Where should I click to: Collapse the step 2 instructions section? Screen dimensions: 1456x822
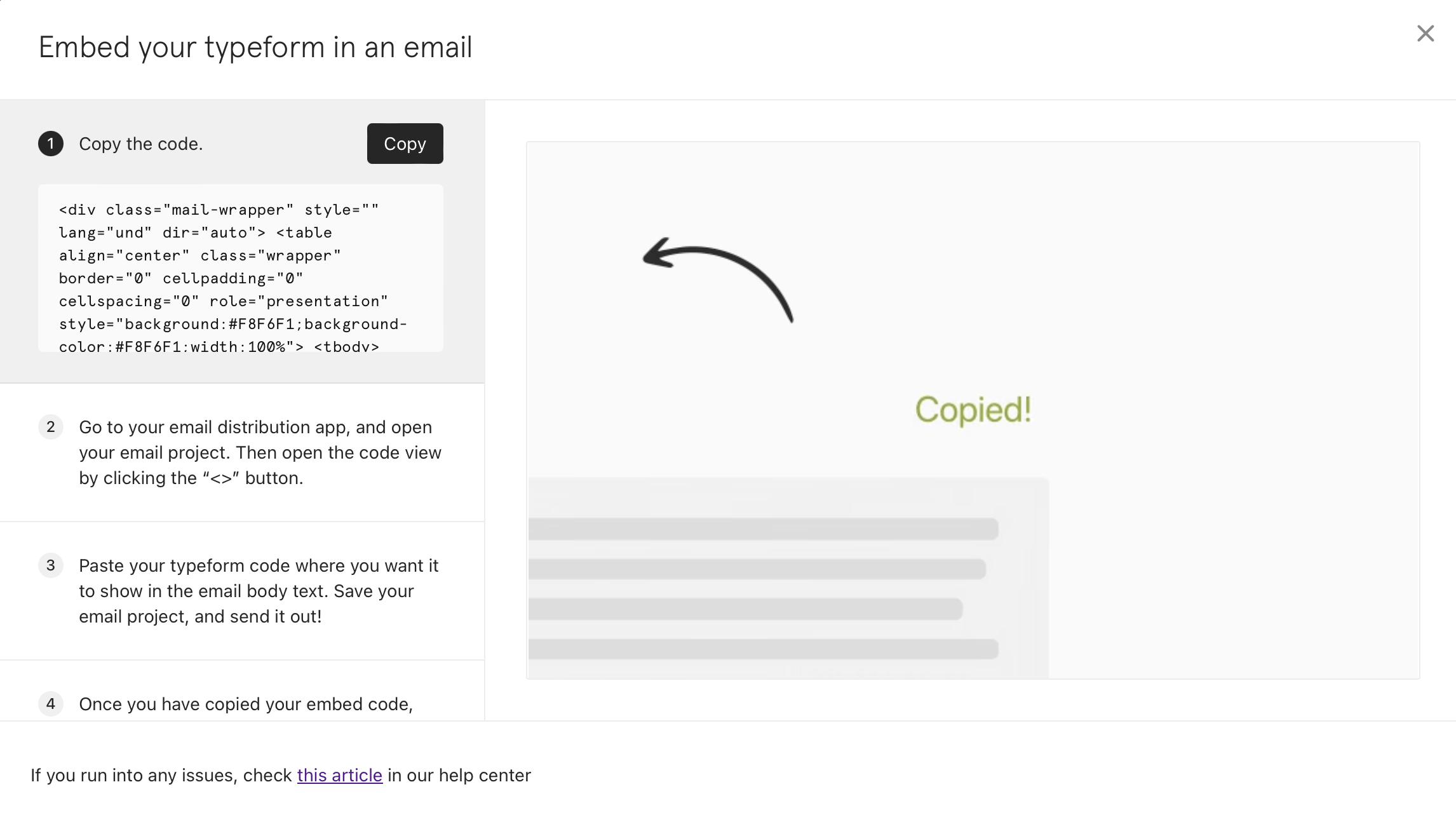tap(260, 452)
